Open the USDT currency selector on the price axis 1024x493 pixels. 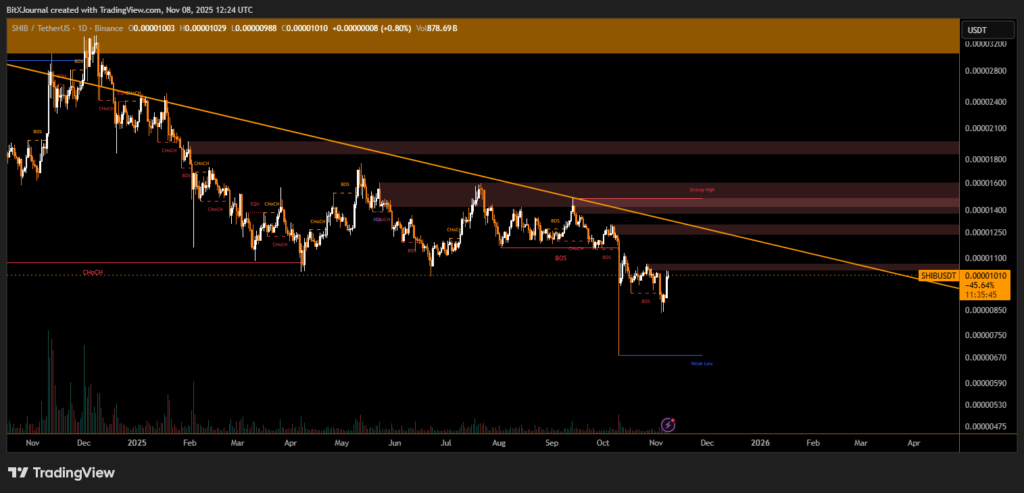[976, 31]
